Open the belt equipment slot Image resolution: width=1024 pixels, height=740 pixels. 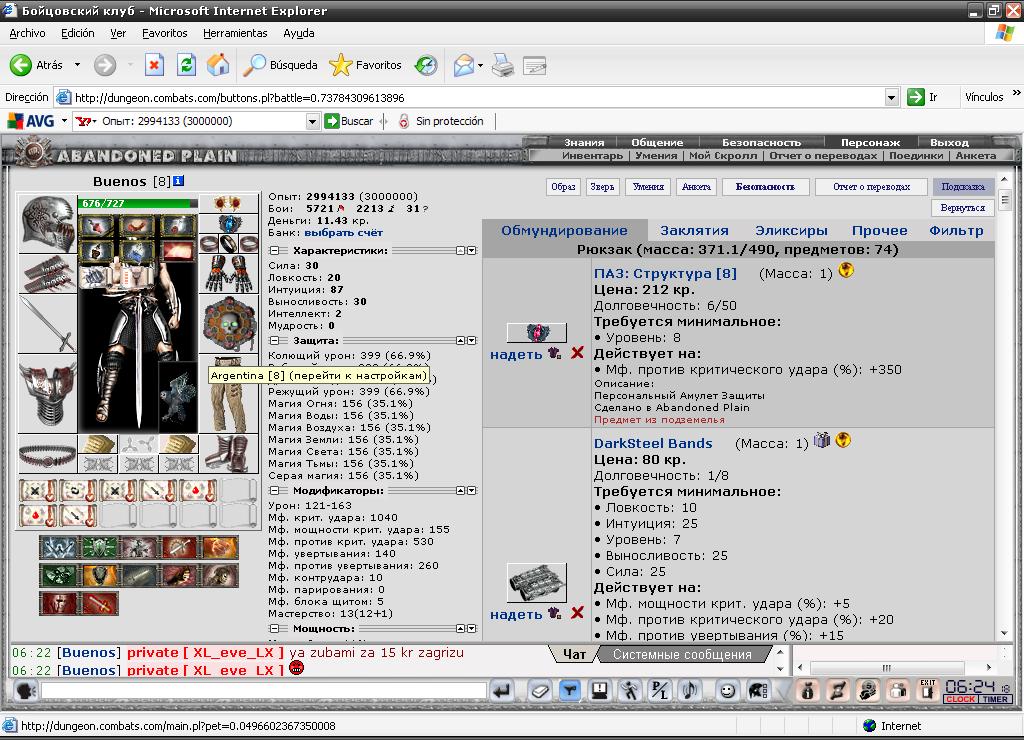point(47,453)
